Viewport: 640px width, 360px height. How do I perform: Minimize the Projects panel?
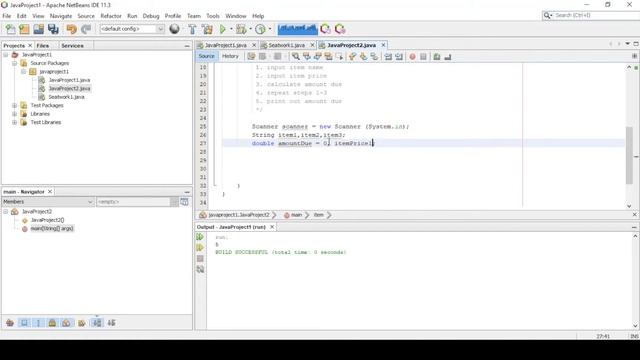pos(187,46)
